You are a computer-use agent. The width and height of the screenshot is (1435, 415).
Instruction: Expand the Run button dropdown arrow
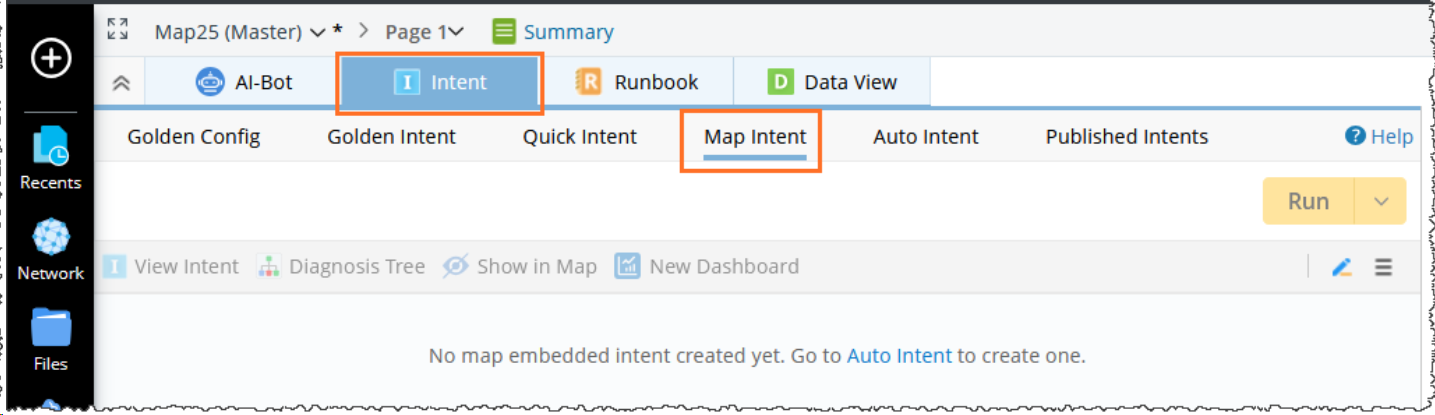coord(1381,201)
